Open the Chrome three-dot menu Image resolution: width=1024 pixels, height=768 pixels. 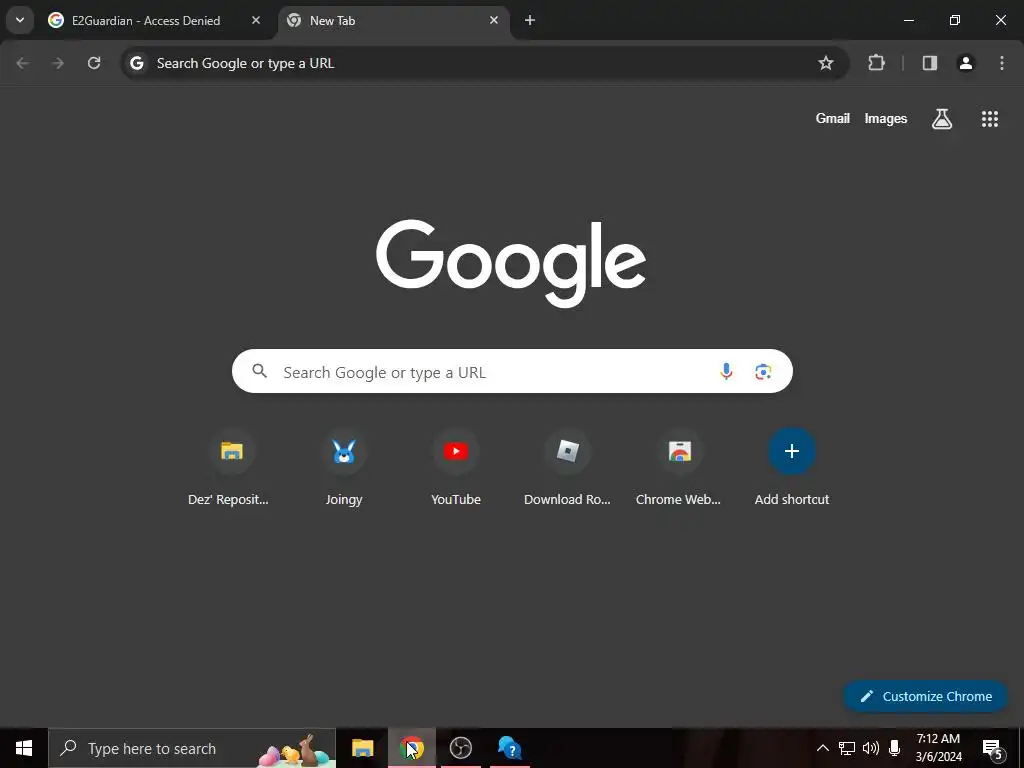[x=1001, y=63]
